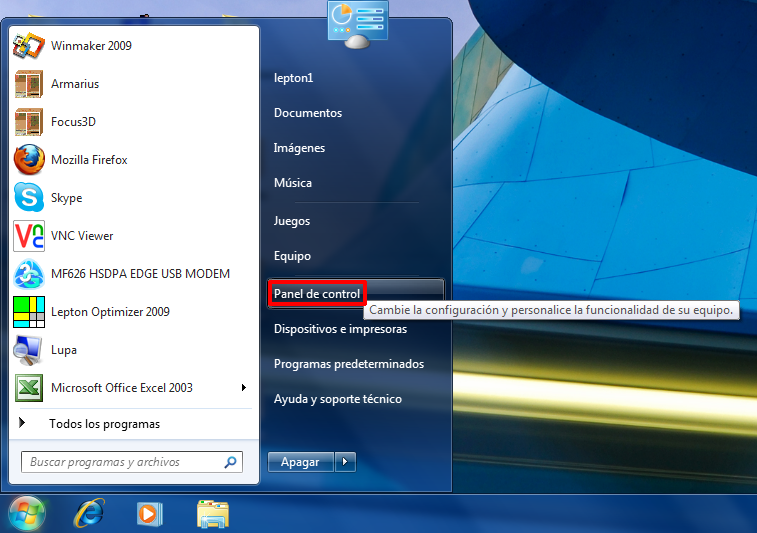Select the Focus3D text entry
This screenshot has height=533, width=757.
coord(73,122)
